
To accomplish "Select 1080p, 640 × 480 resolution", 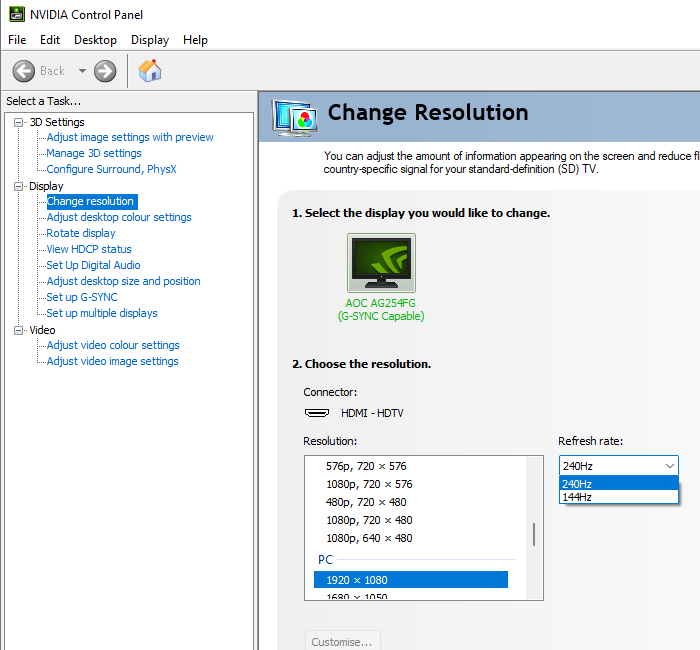I will point(369,538).
